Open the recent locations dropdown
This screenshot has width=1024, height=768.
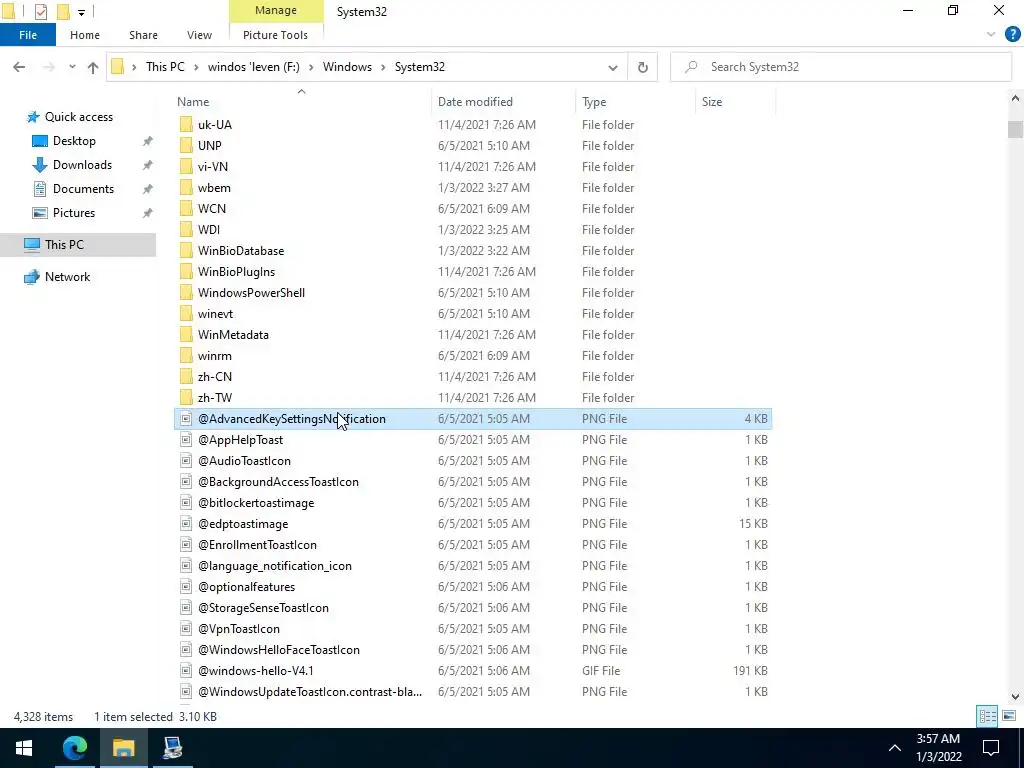(72, 67)
